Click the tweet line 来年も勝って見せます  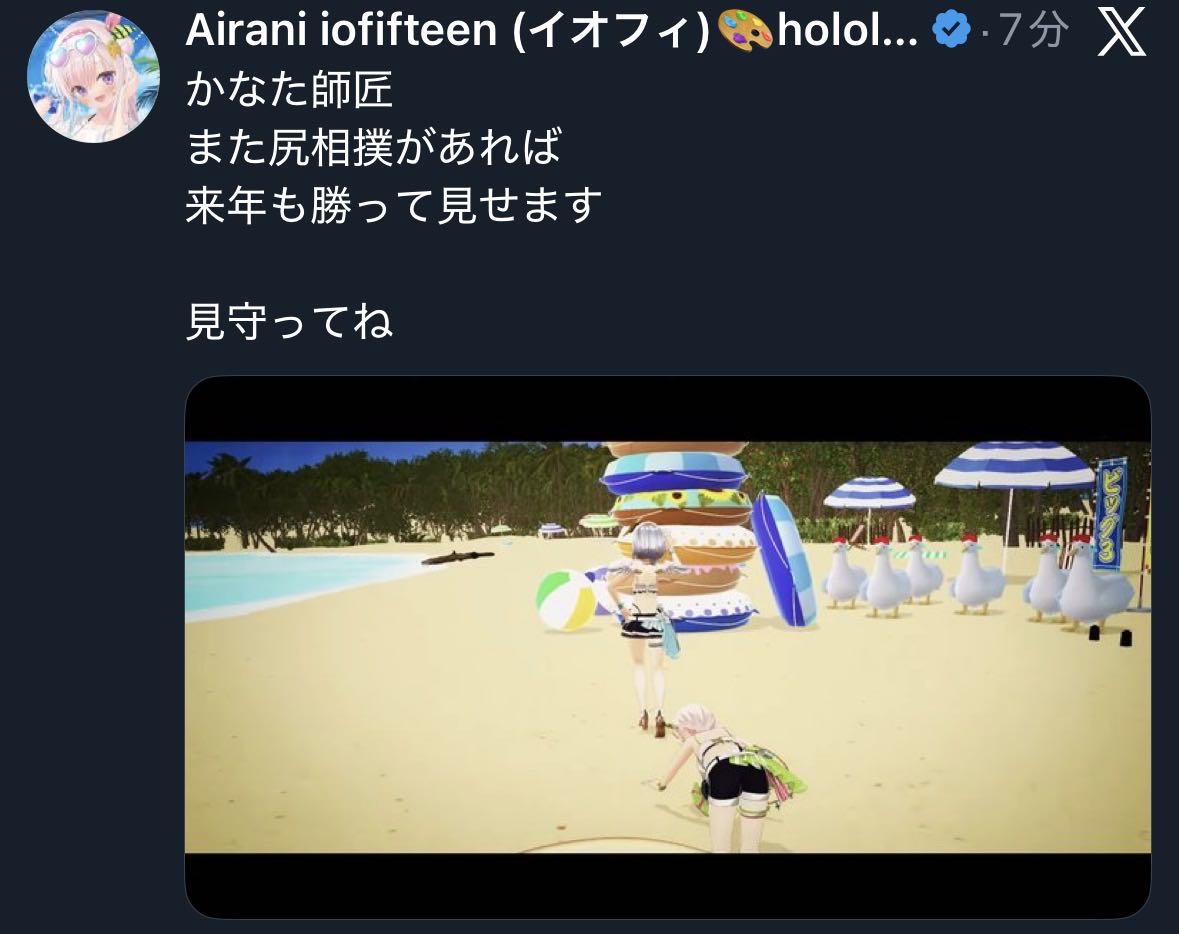pyautogui.click(x=394, y=205)
